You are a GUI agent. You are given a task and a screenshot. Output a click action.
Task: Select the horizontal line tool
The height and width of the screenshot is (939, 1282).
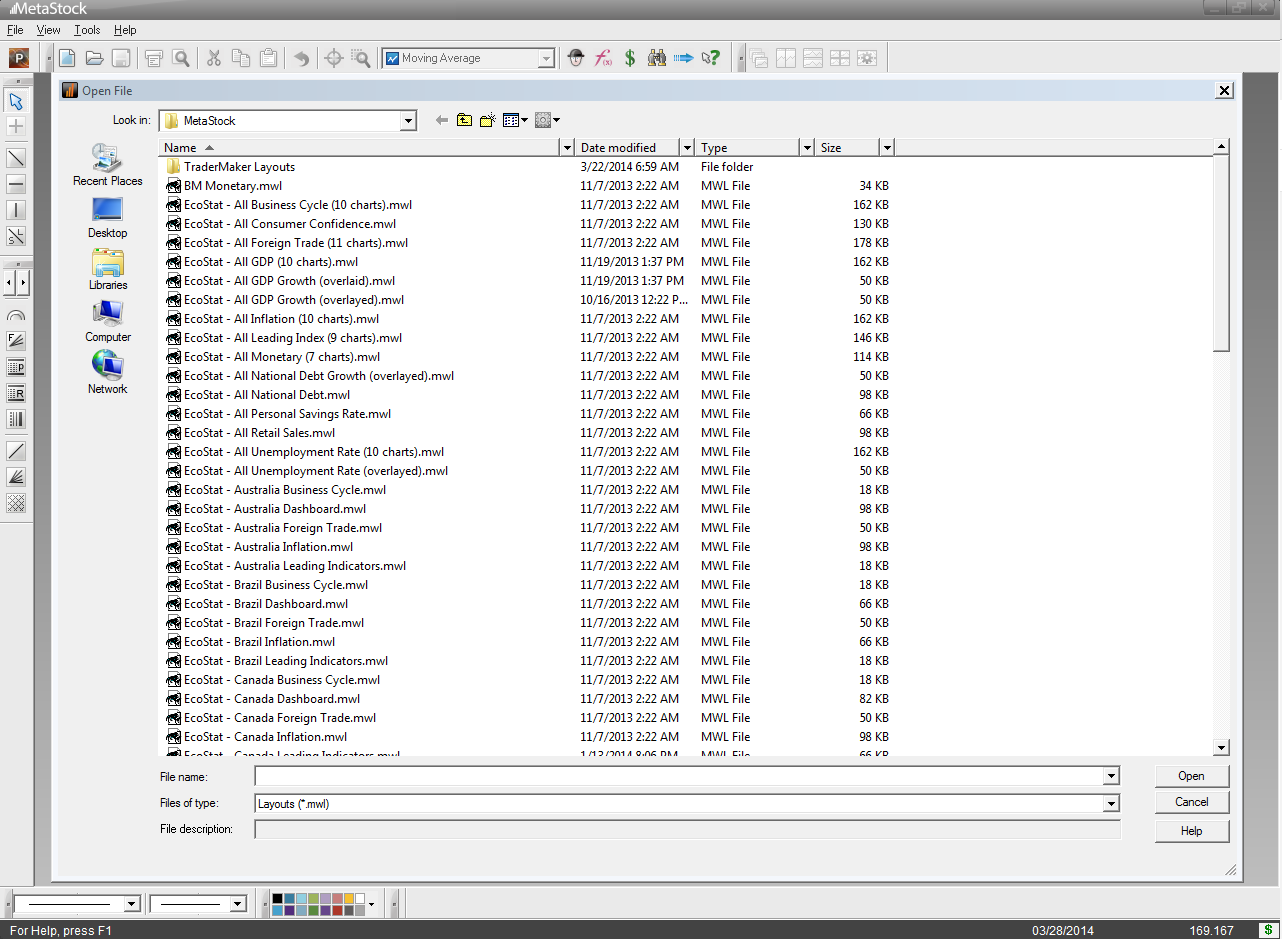point(16,184)
